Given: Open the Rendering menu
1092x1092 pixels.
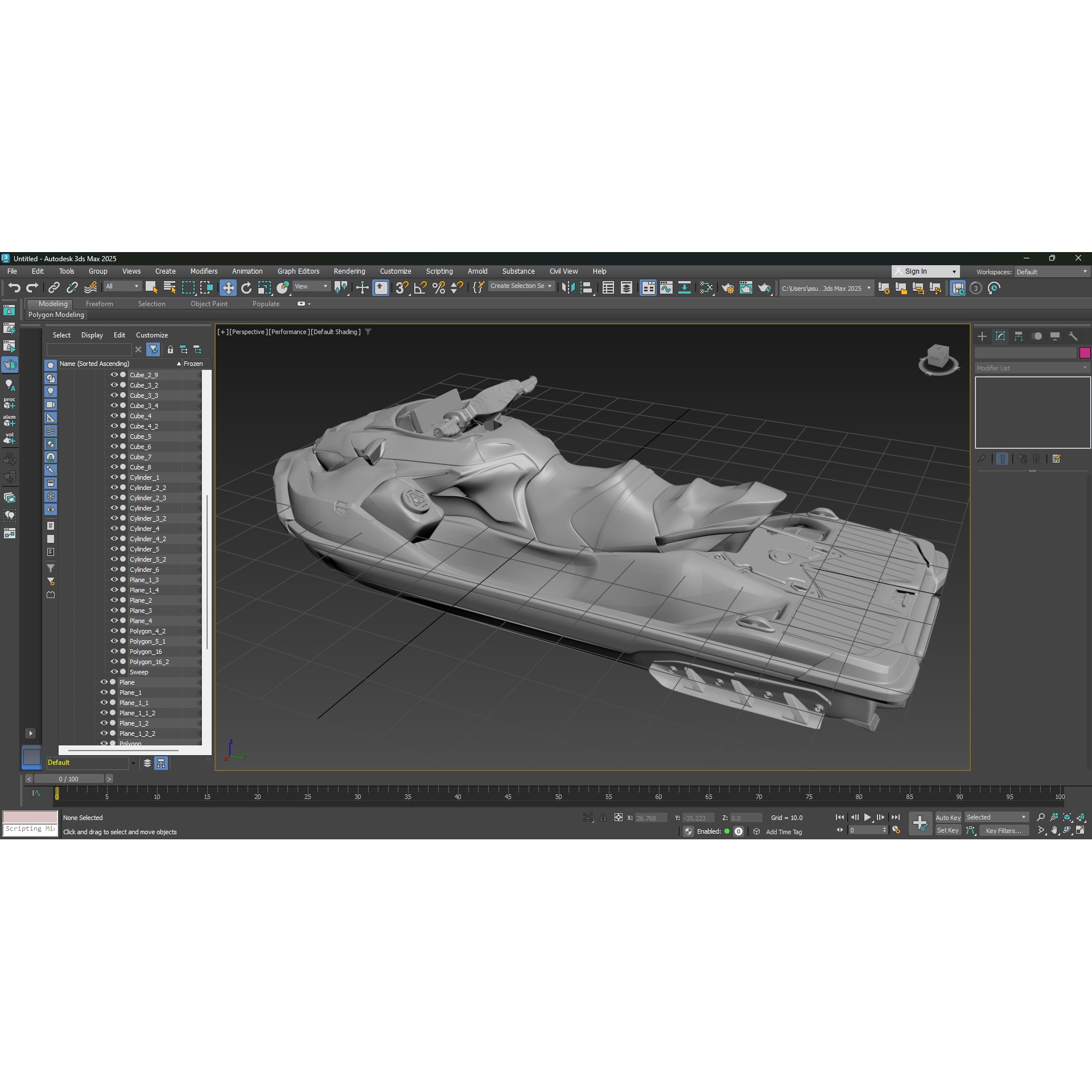Looking at the screenshot, I should click(349, 271).
